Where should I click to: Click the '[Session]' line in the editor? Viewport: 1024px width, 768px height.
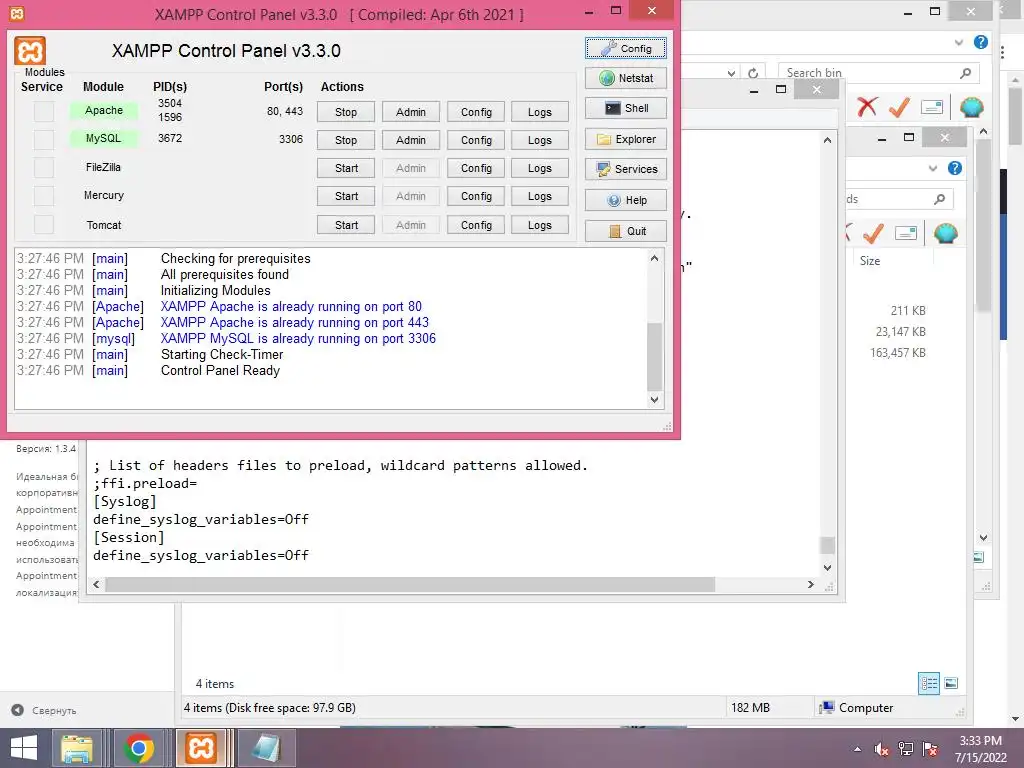tap(129, 537)
